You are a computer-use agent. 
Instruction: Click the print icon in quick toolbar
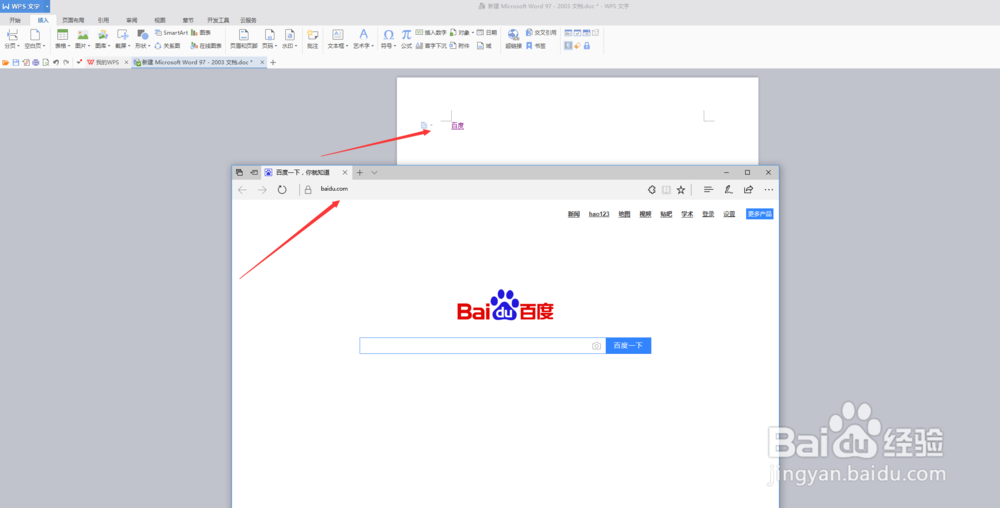coord(36,62)
